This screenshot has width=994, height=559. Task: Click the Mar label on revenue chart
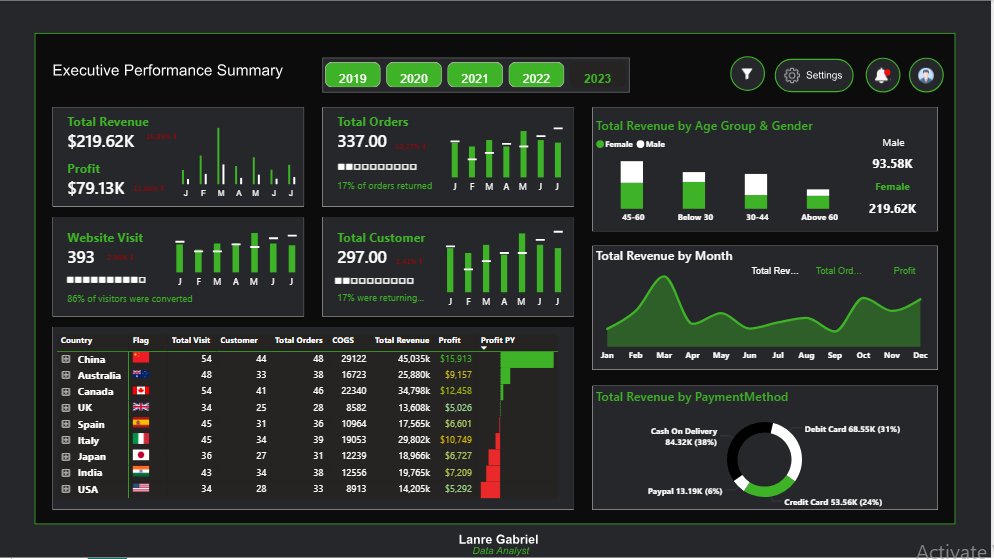coord(664,355)
